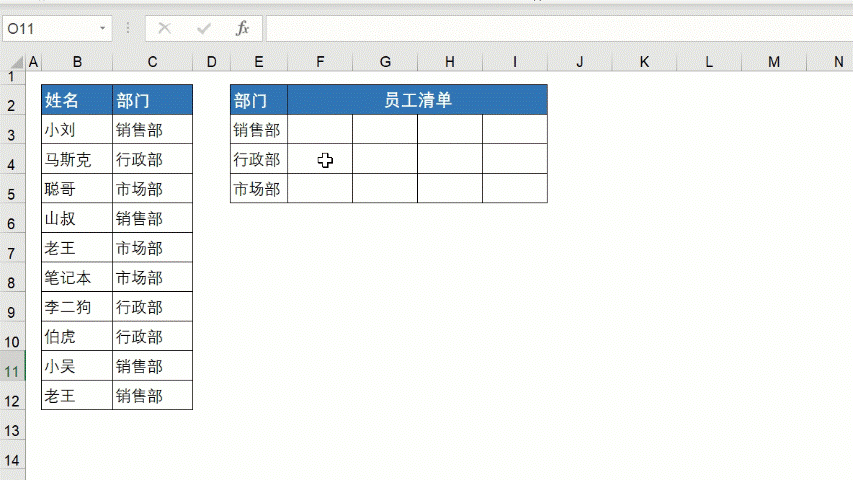The image size is (853, 480).
Task: Select column G header
Action: coord(385,62)
